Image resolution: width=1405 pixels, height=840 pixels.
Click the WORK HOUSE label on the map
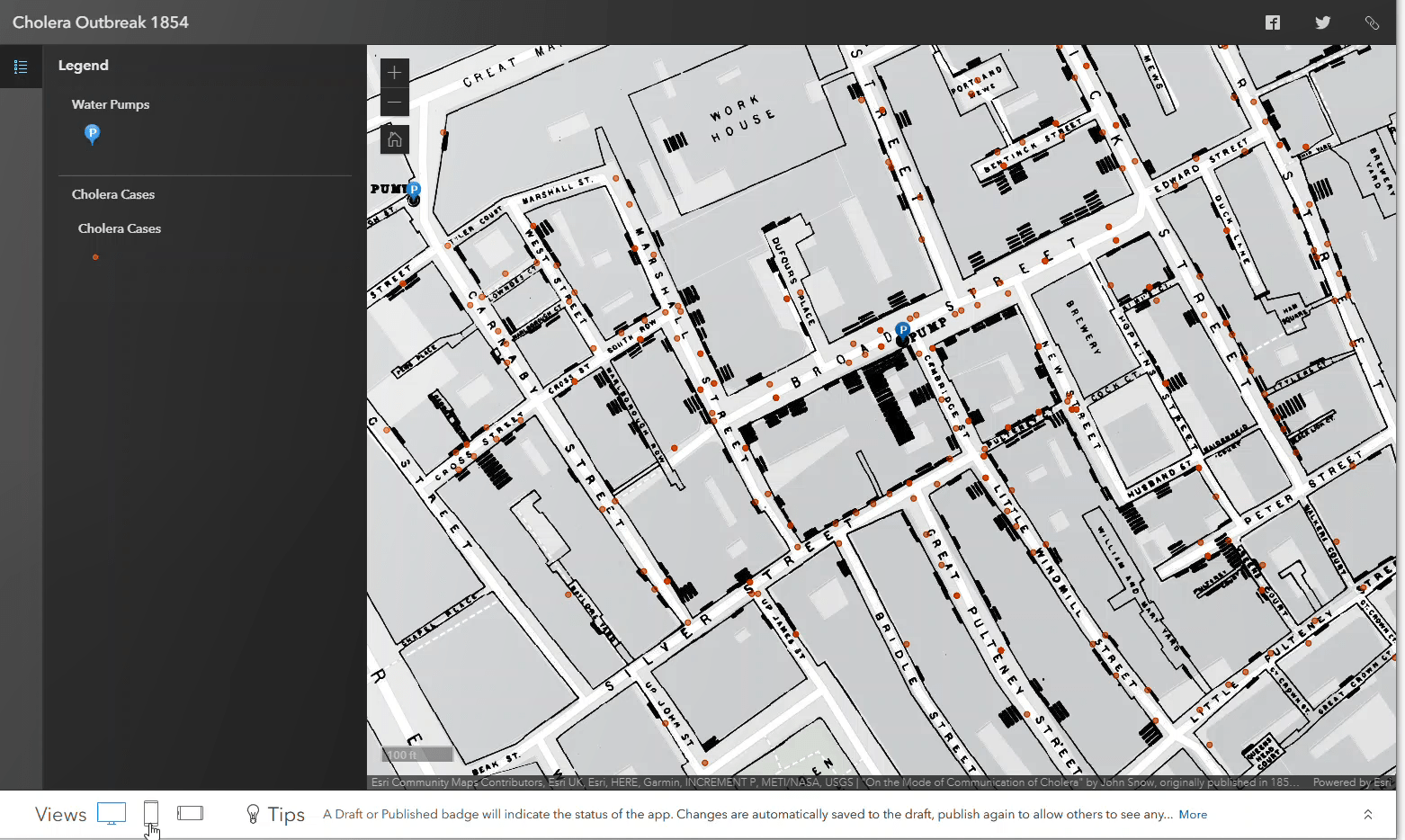741,120
